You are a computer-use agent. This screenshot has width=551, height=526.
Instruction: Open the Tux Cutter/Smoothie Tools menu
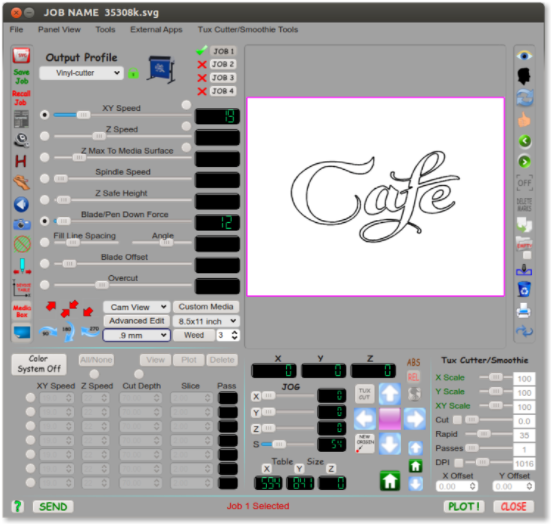click(x=248, y=30)
